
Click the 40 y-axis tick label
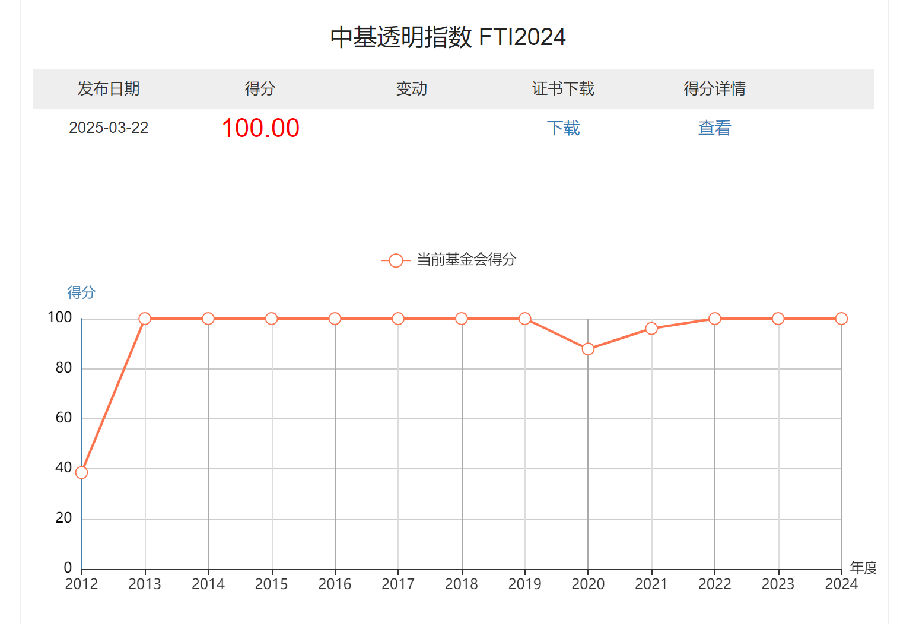pyautogui.click(x=64, y=468)
